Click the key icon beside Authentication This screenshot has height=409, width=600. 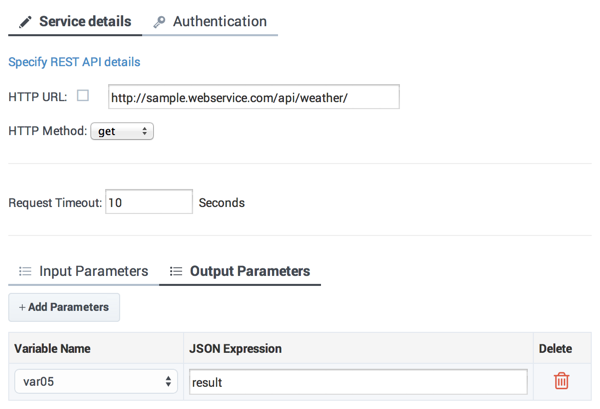[x=159, y=22]
